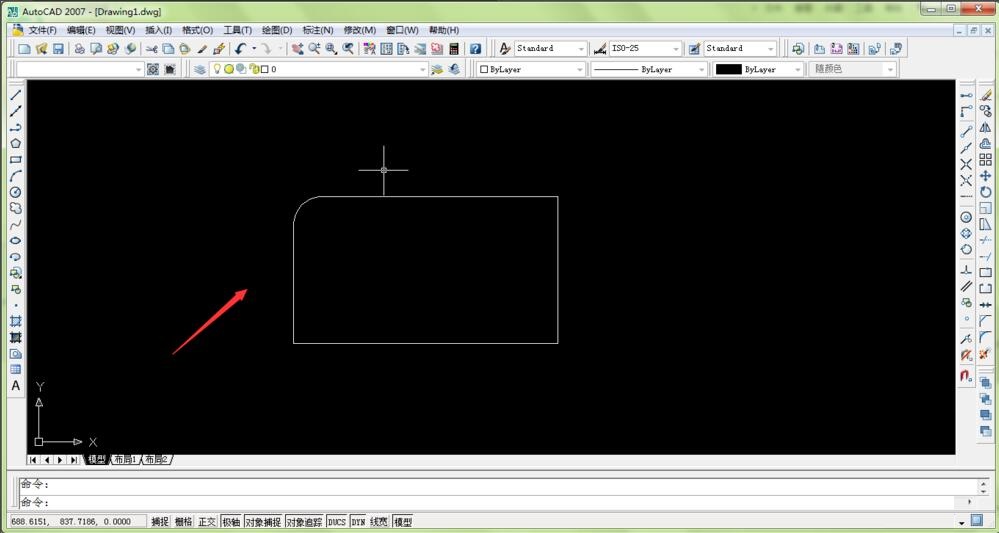
Task: Select the Move tool in modify toolbar
Action: coord(985,176)
